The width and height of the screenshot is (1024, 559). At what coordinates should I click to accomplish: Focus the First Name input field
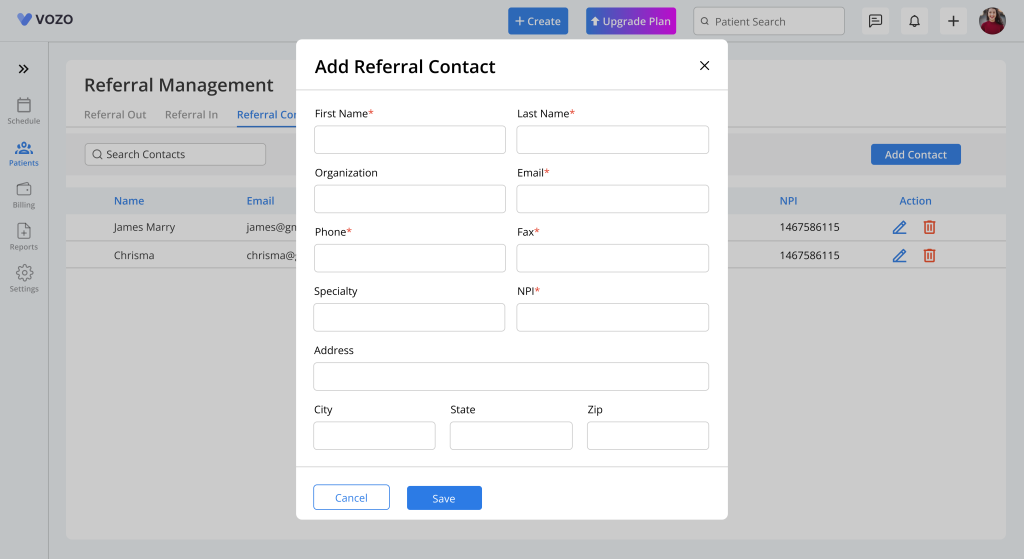click(x=410, y=140)
